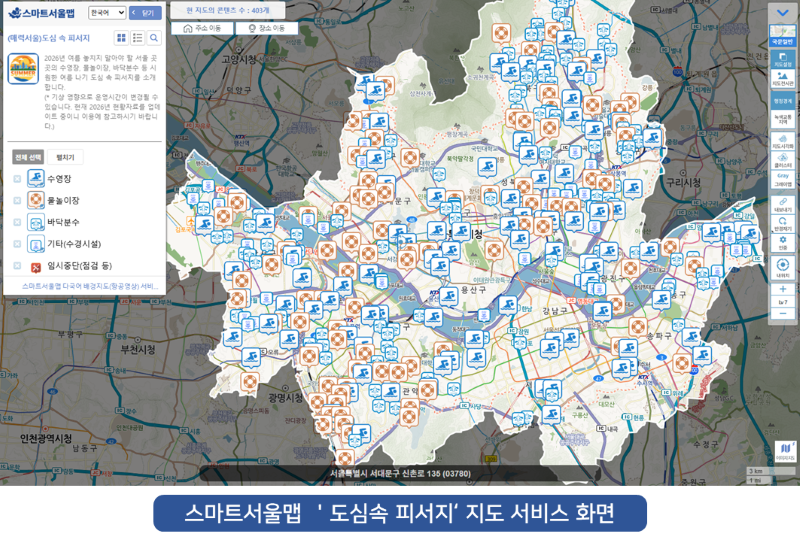Click the 기타(수경시설) legend icon
The image size is (800, 540).
[x=36, y=244]
